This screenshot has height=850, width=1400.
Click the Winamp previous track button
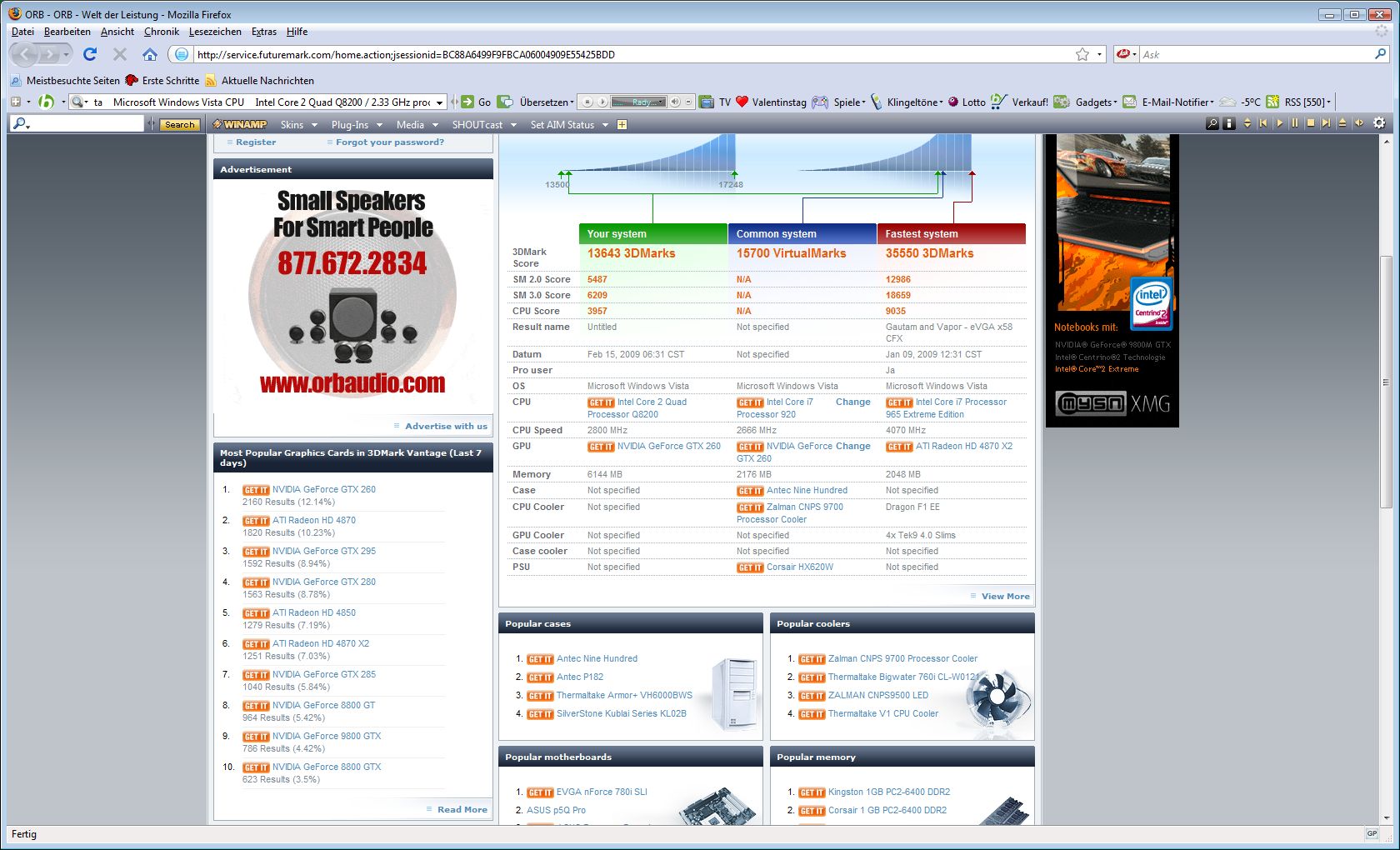(x=1262, y=123)
